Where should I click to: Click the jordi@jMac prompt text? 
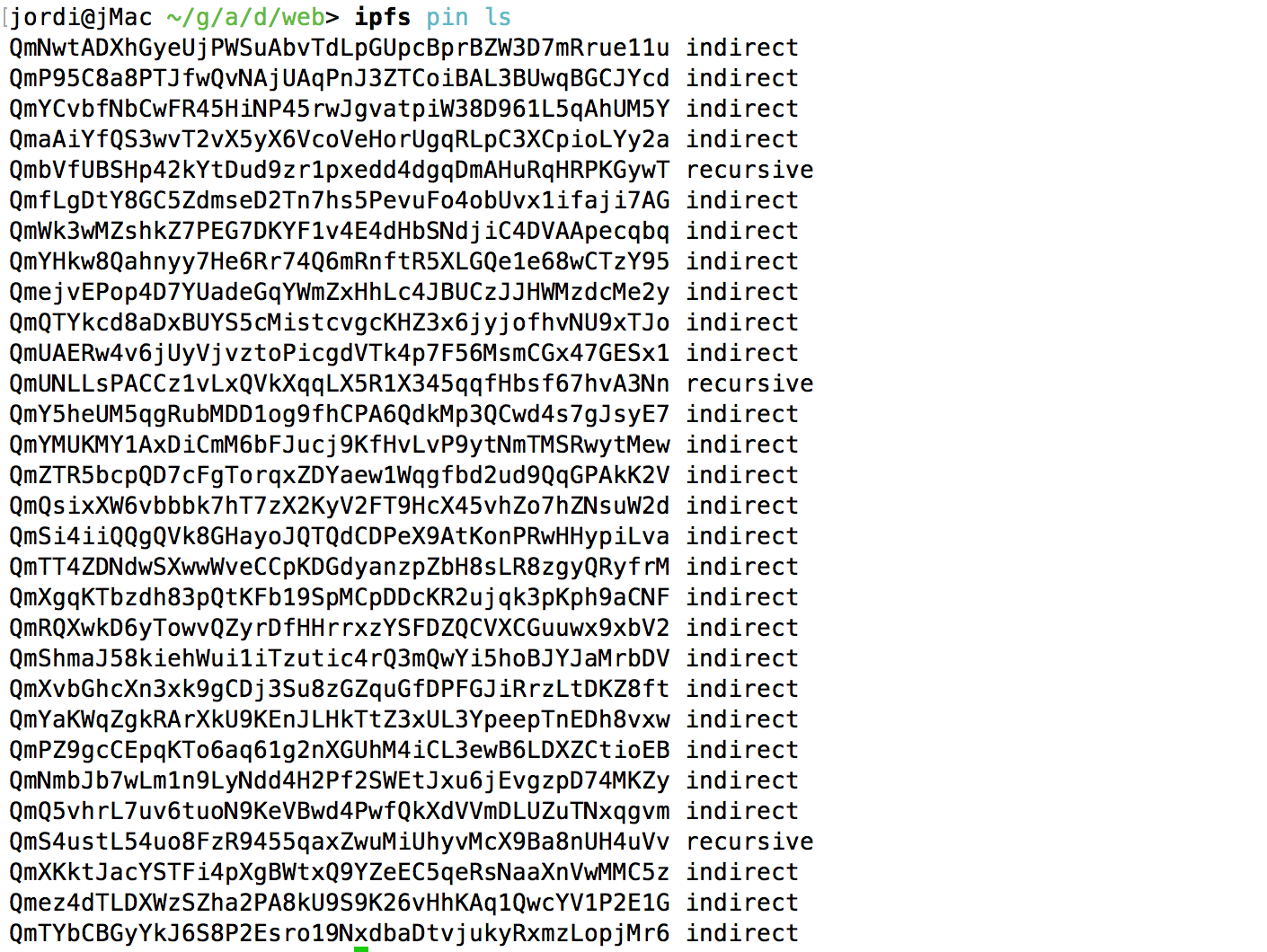click(x=82, y=17)
